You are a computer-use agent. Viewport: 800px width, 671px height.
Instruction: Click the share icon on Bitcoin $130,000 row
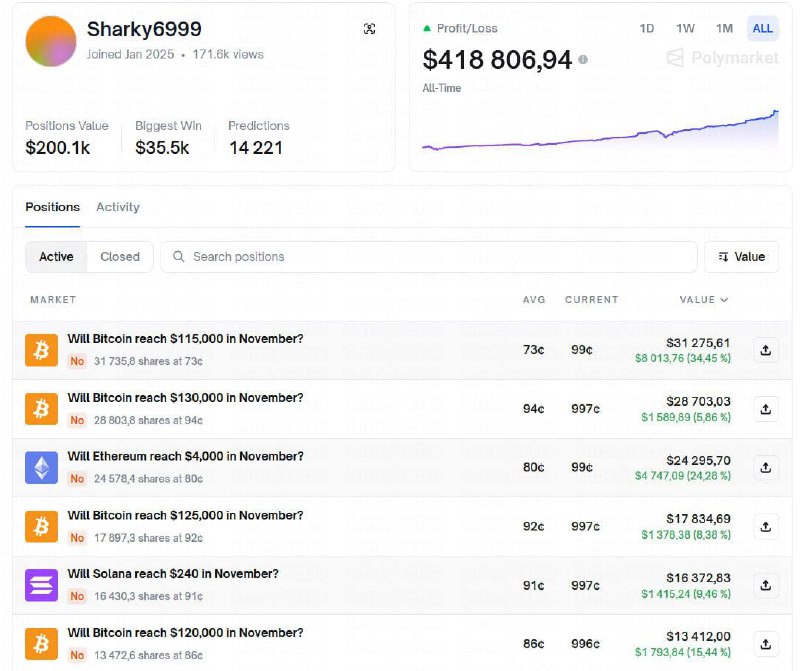pos(765,409)
